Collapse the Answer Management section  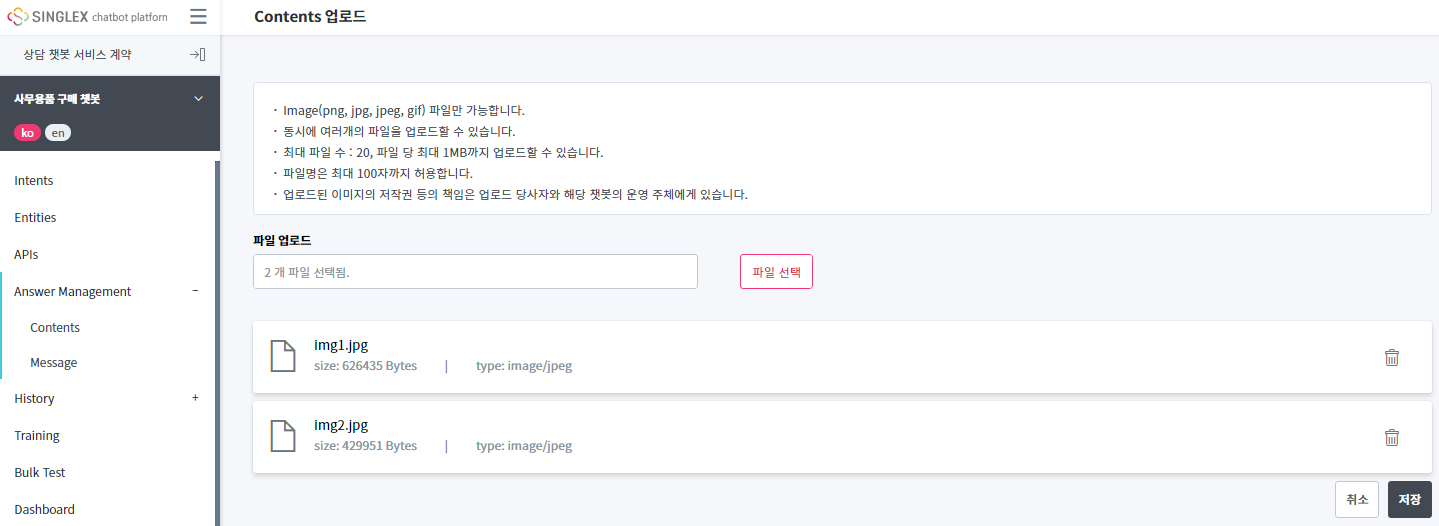[x=195, y=291]
